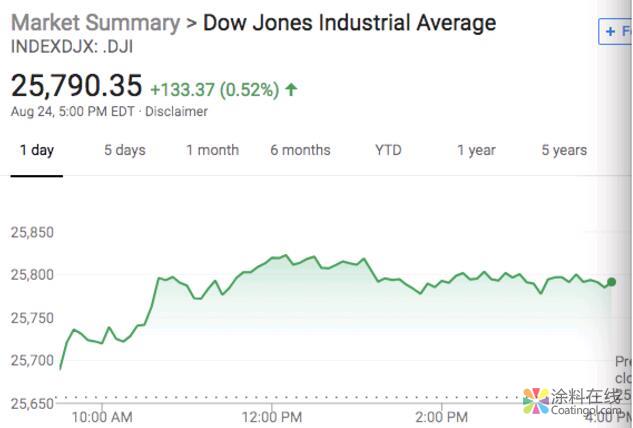Click the 12:00 PM time axis label
This screenshot has height=428, width=633.
[273, 416]
